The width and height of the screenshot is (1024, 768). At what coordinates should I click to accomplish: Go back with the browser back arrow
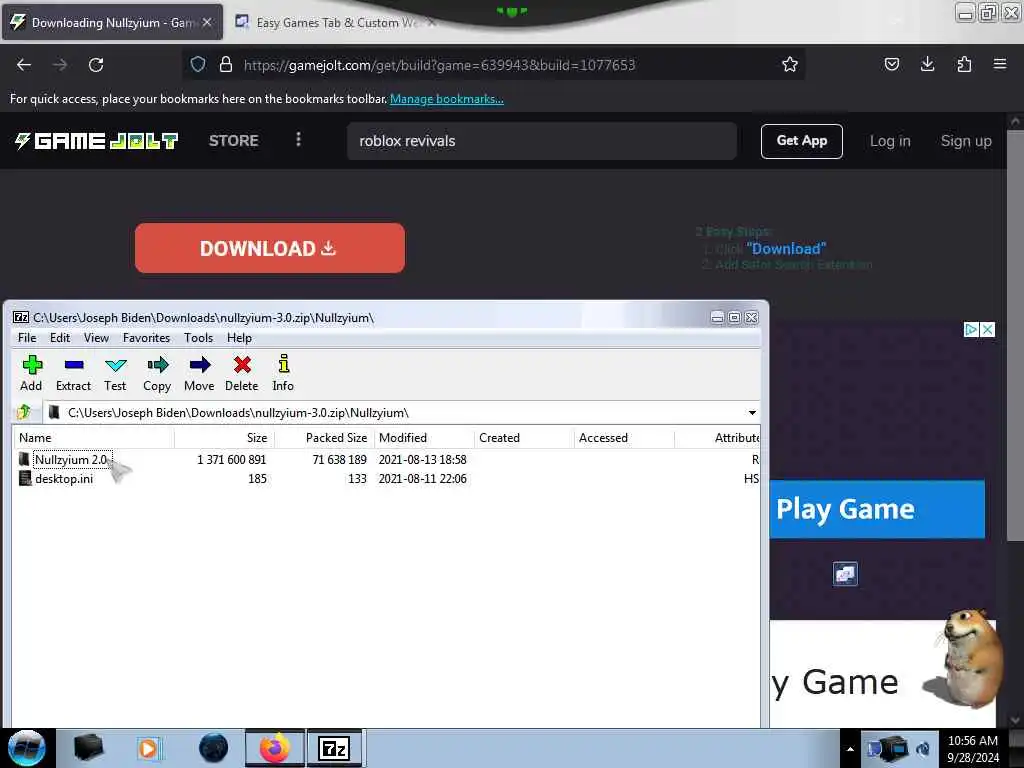tap(24, 65)
